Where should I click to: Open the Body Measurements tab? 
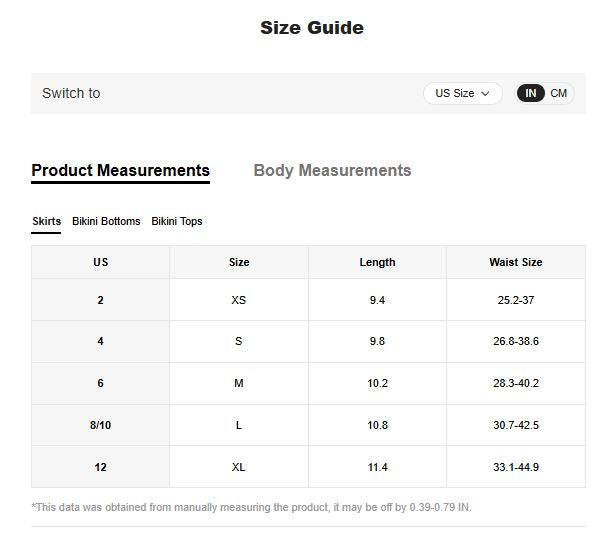[332, 170]
